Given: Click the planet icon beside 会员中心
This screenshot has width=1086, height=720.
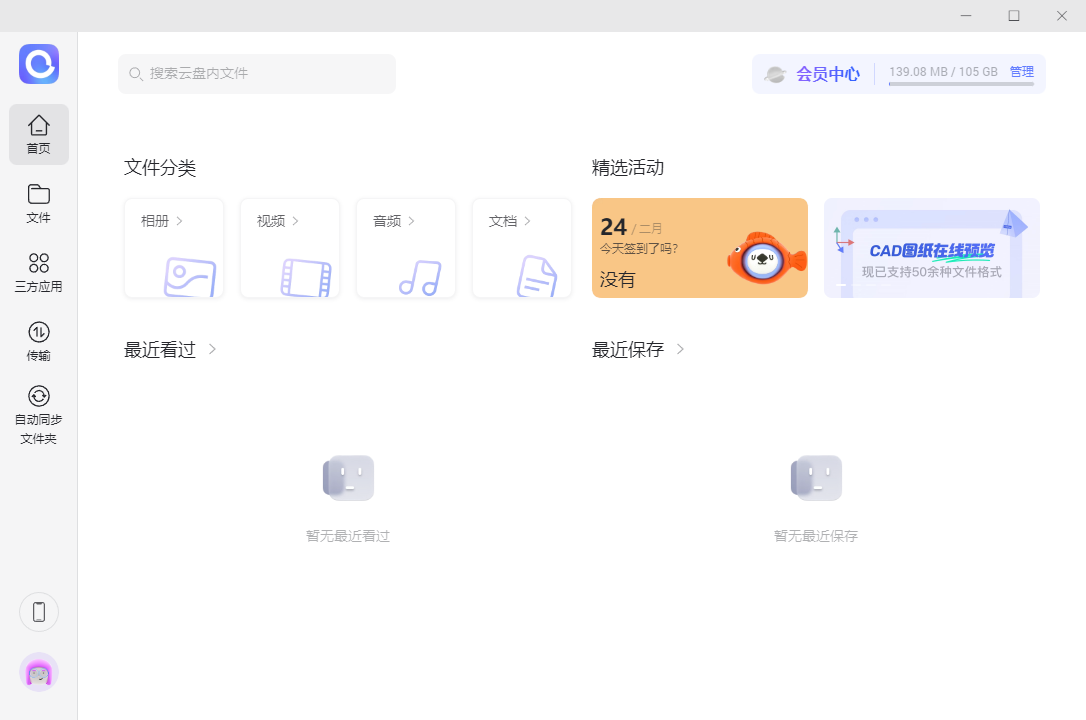Looking at the screenshot, I should [x=775, y=74].
